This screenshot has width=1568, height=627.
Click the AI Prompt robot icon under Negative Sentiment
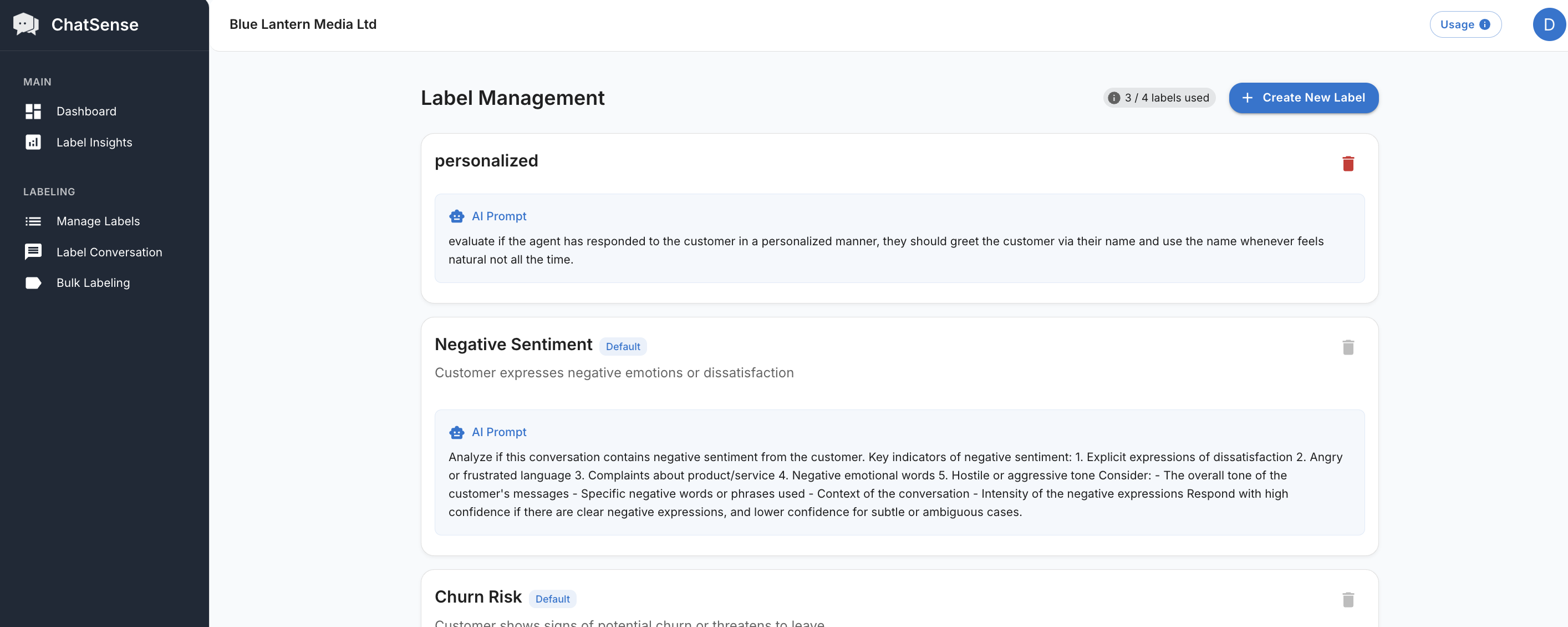click(456, 432)
